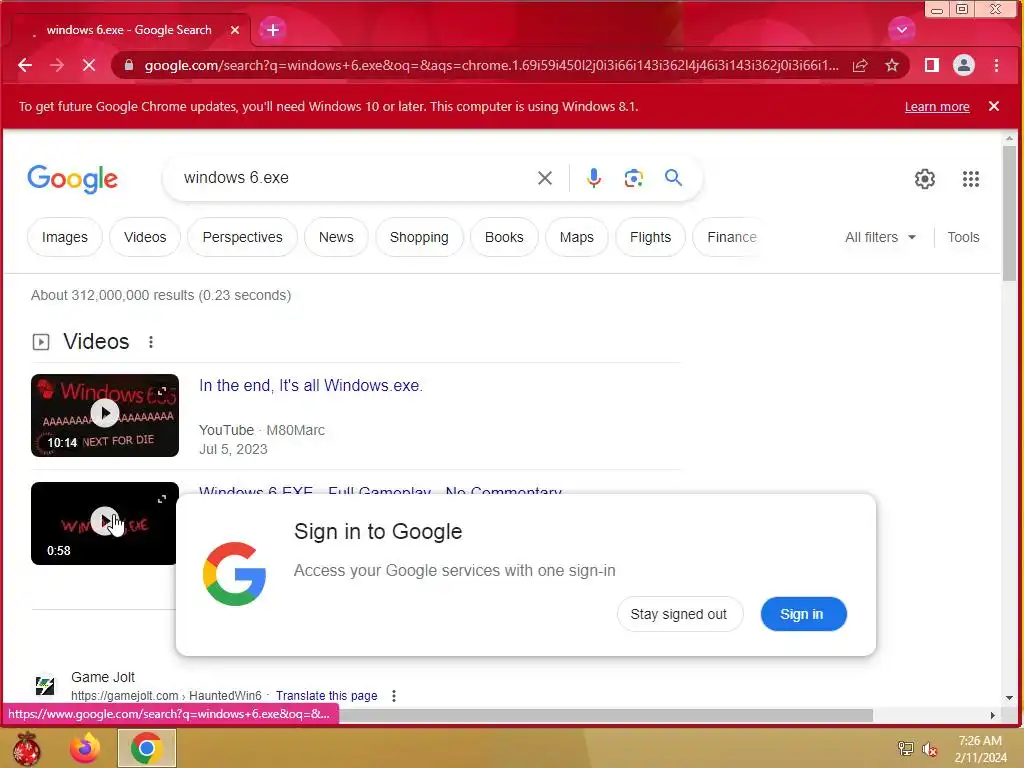1024x768 pixels.
Task: Open the Chrome three-dot menu
Action: [997, 65]
